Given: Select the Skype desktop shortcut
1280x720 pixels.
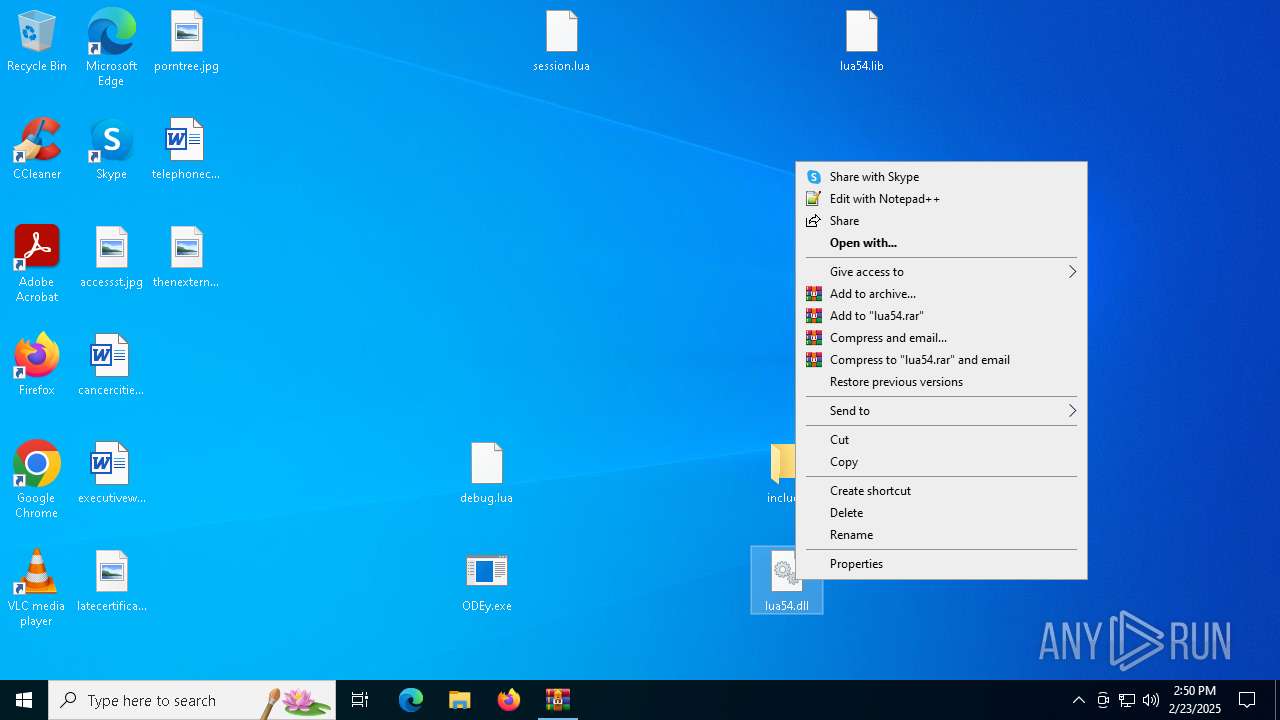Looking at the screenshot, I should coord(111,150).
